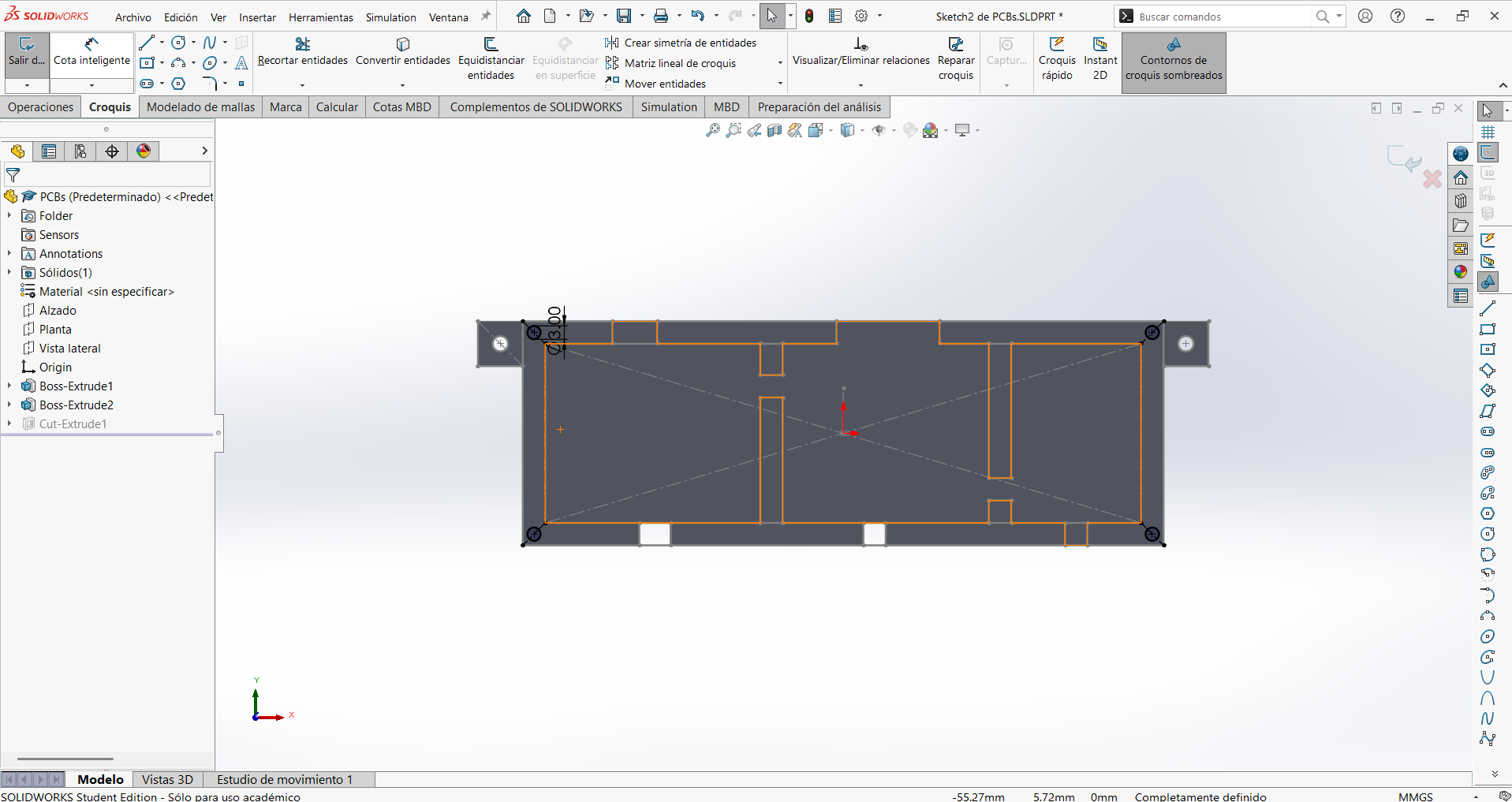
Task: Open the Archivo menu
Action: (133, 17)
